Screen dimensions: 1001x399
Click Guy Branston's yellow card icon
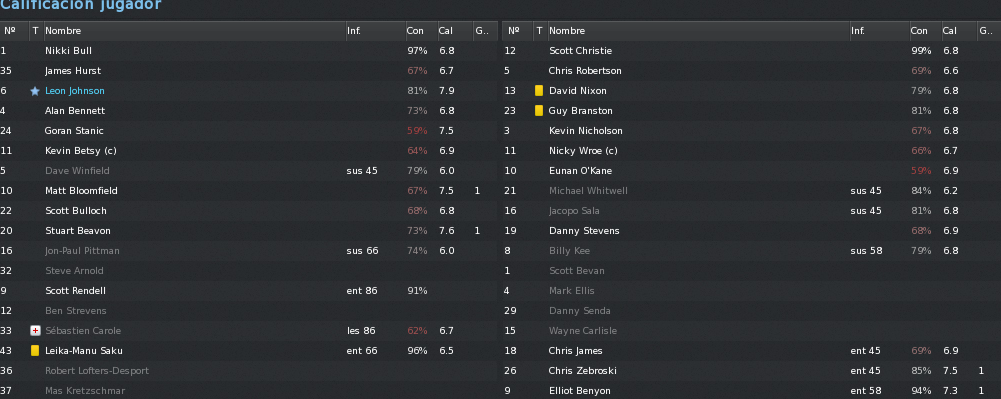[x=539, y=110]
